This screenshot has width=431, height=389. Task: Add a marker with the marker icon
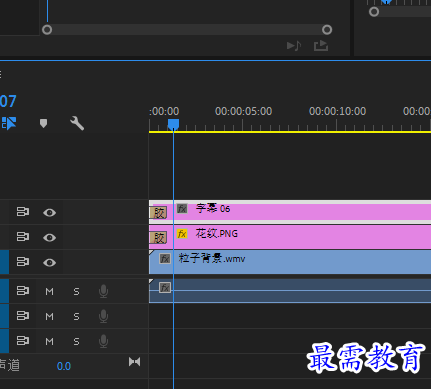click(x=43, y=123)
